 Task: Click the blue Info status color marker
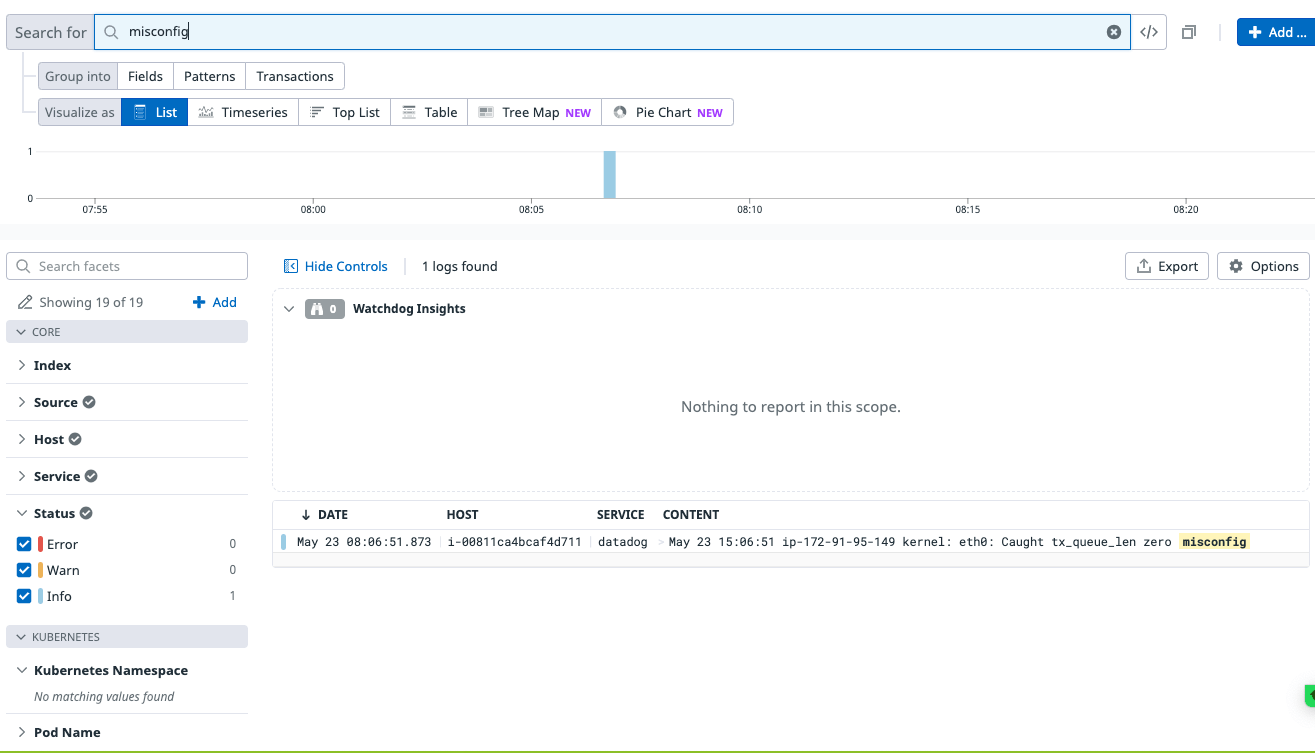pyautogui.click(x=41, y=596)
